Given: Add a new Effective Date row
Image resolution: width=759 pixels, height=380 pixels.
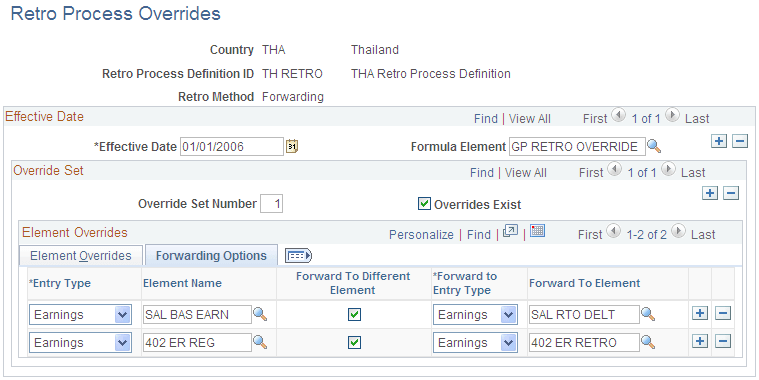Looking at the screenshot, I should click(x=719, y=141).
